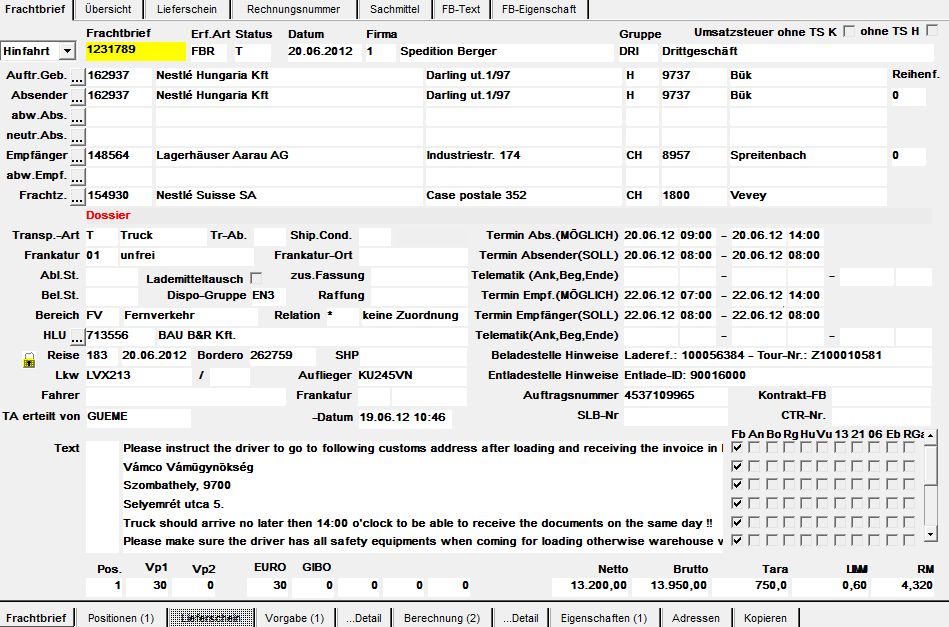
Task: Click the Kontrakt-FB input field
Action: coord(881,396)
